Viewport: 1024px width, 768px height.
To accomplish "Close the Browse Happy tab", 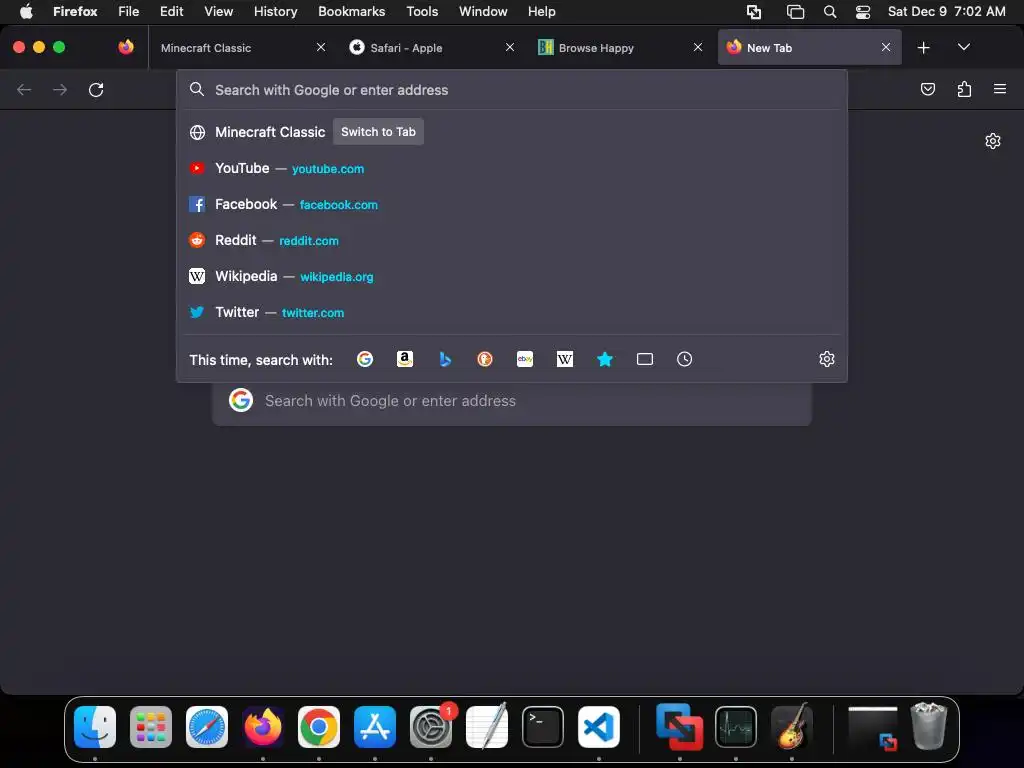I will 697,47.
